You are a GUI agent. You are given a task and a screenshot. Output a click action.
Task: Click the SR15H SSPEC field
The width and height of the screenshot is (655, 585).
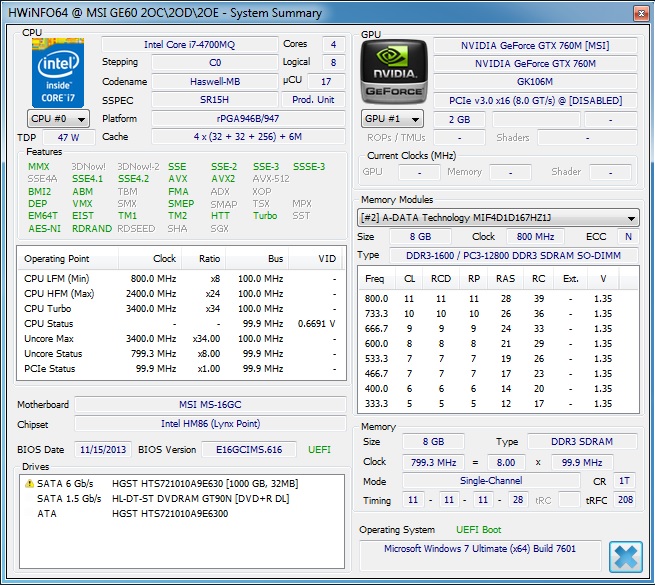tap(215, 100)
